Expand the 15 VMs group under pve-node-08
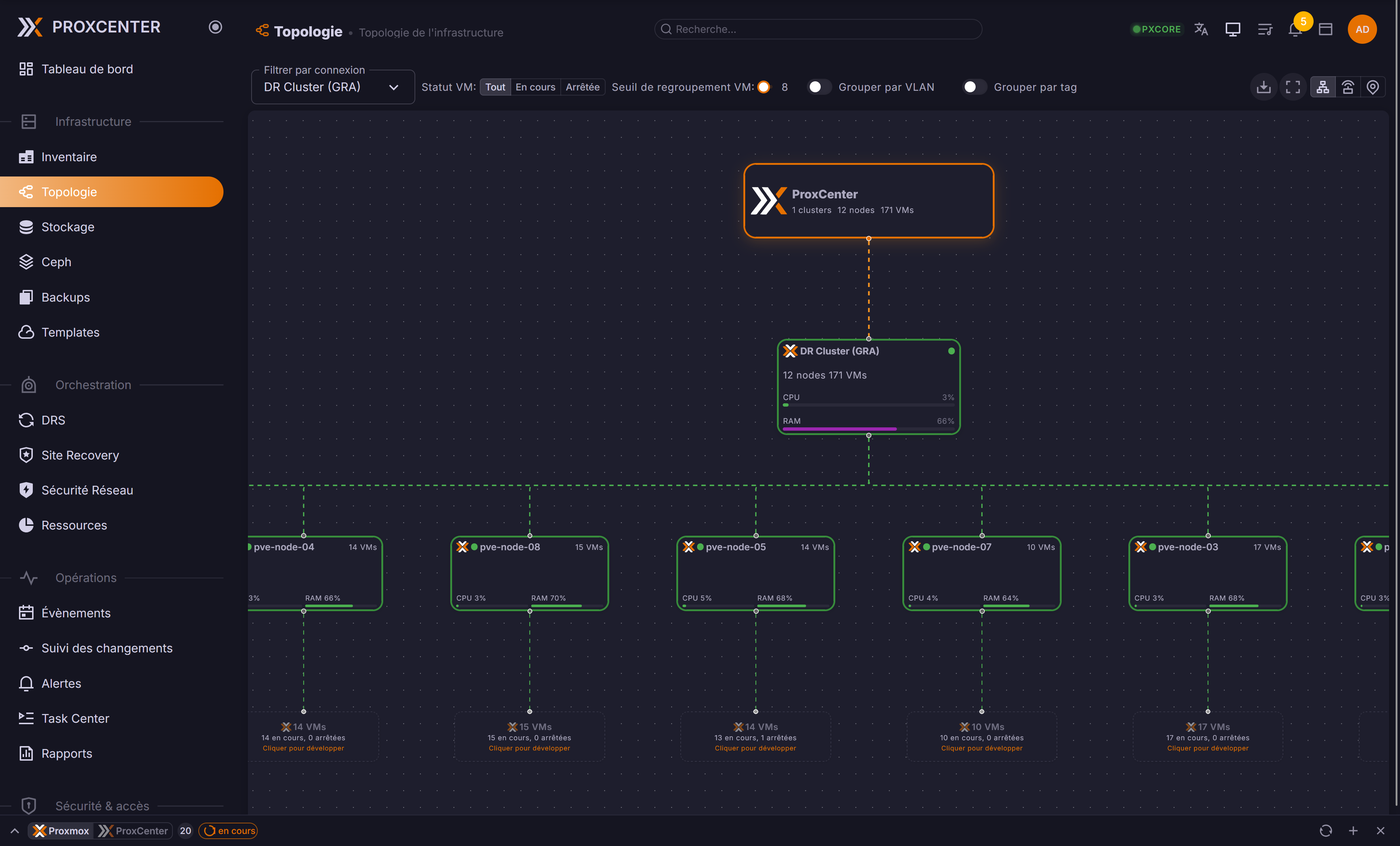The height and width of the screenshot is (846, 1400). tap(529, 737)
